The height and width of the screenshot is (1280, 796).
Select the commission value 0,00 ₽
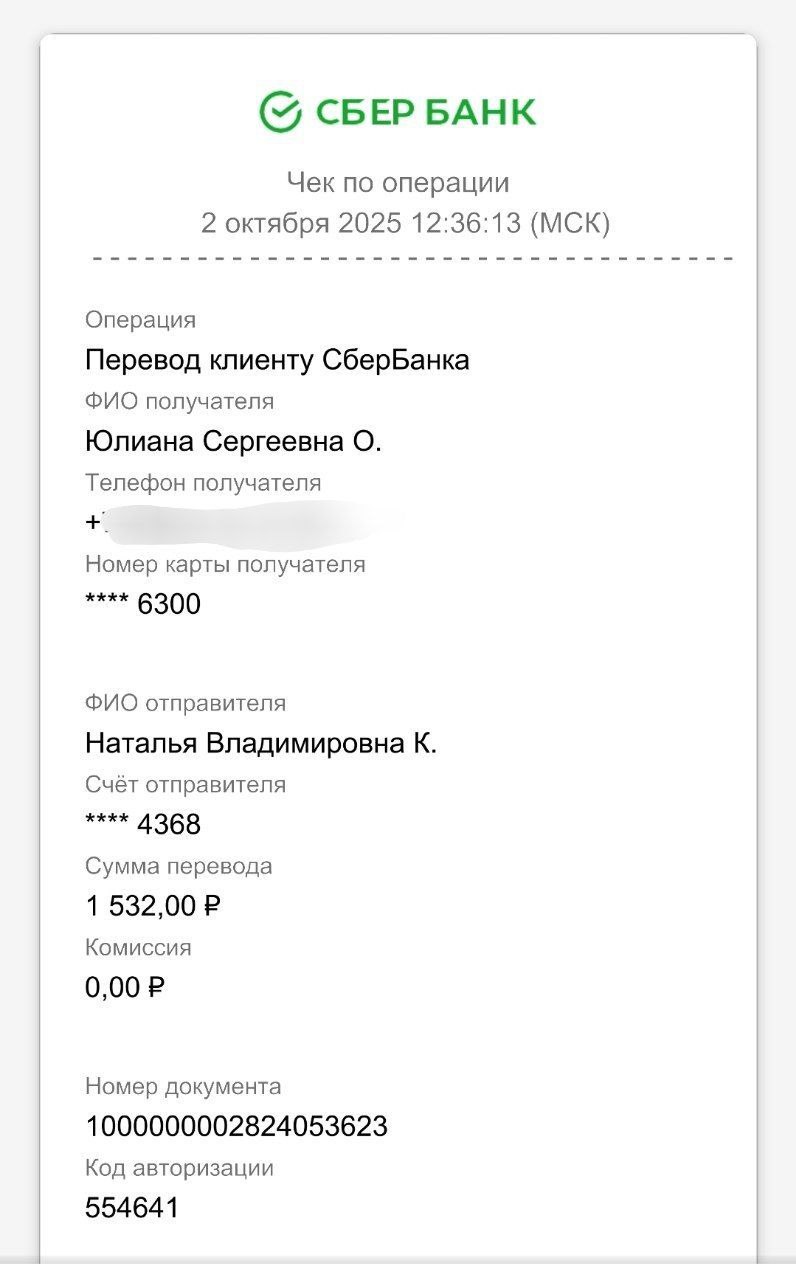[125, 987]
